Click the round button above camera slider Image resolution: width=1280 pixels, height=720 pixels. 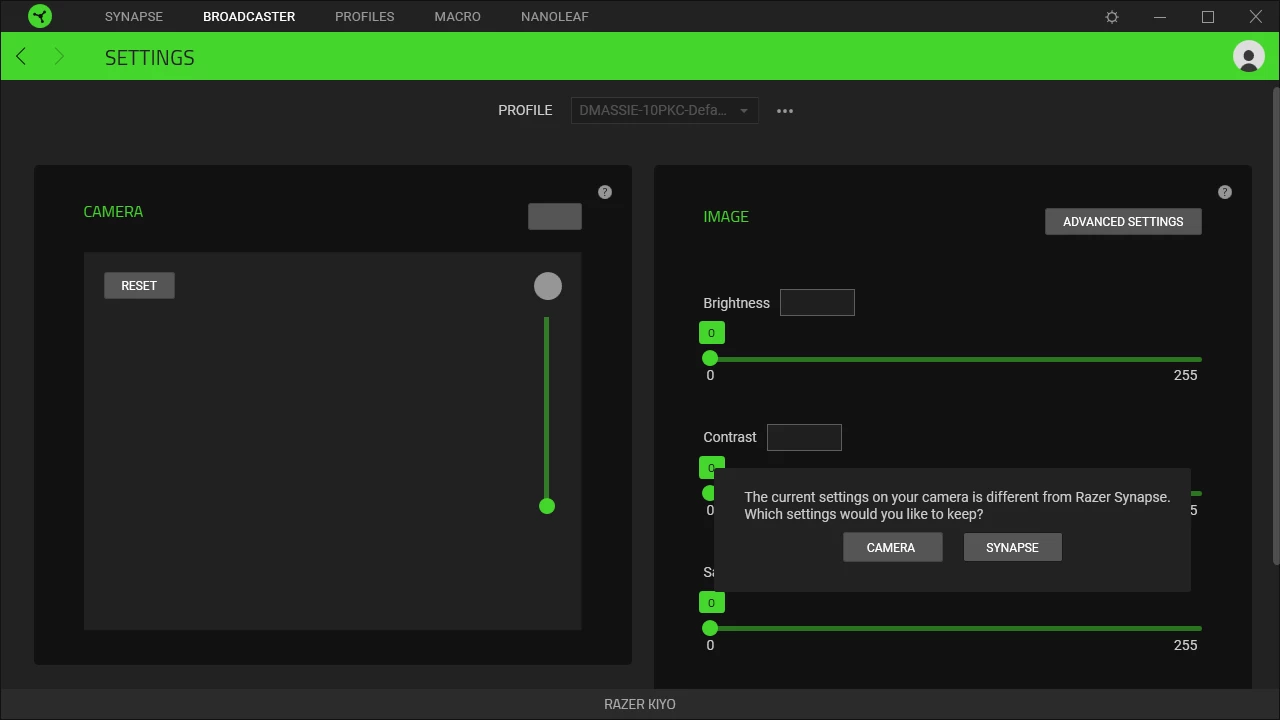pos(548,286)
